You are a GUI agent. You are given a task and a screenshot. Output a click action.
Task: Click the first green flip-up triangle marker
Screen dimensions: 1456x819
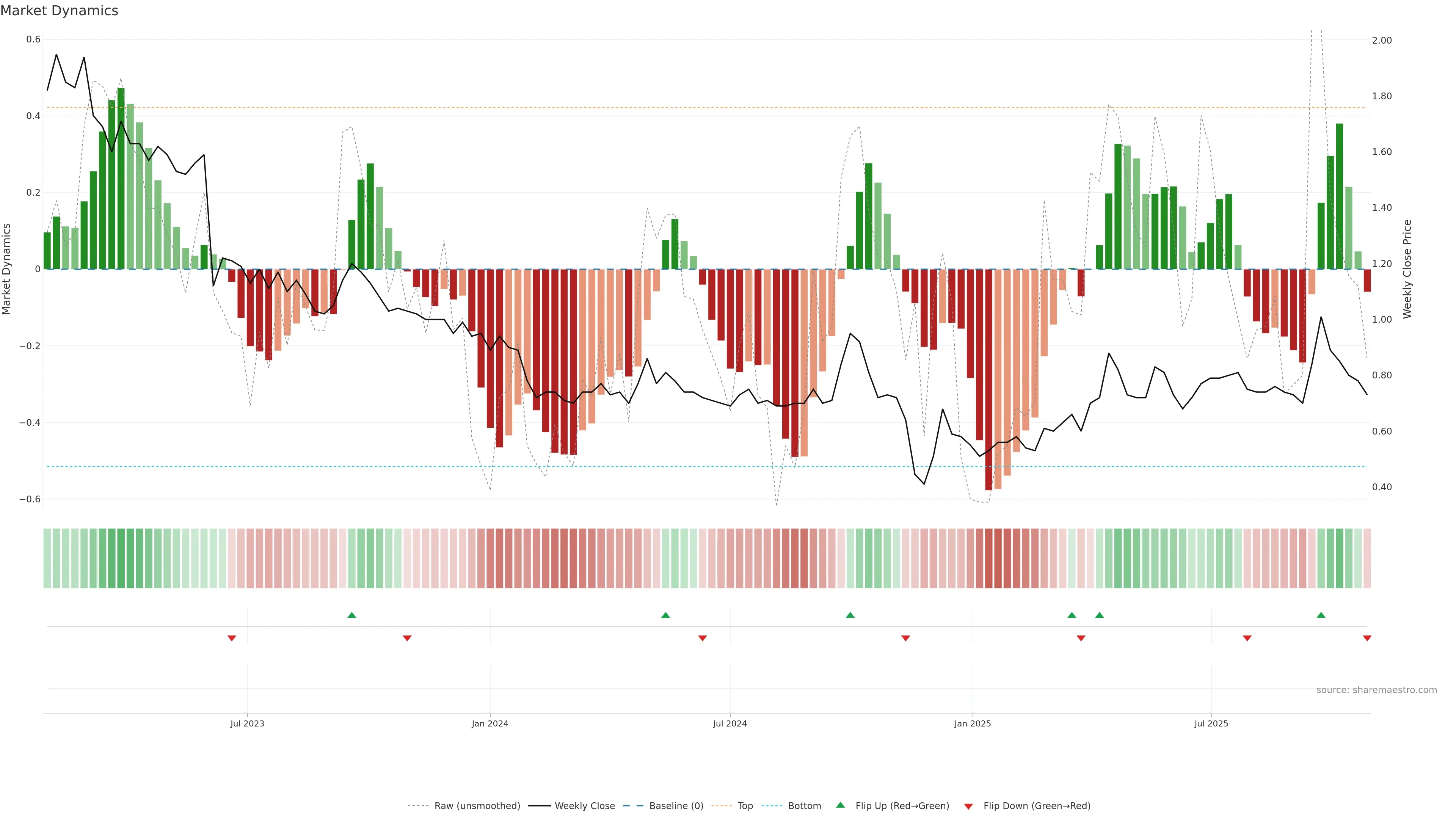[x=351, y=615]
